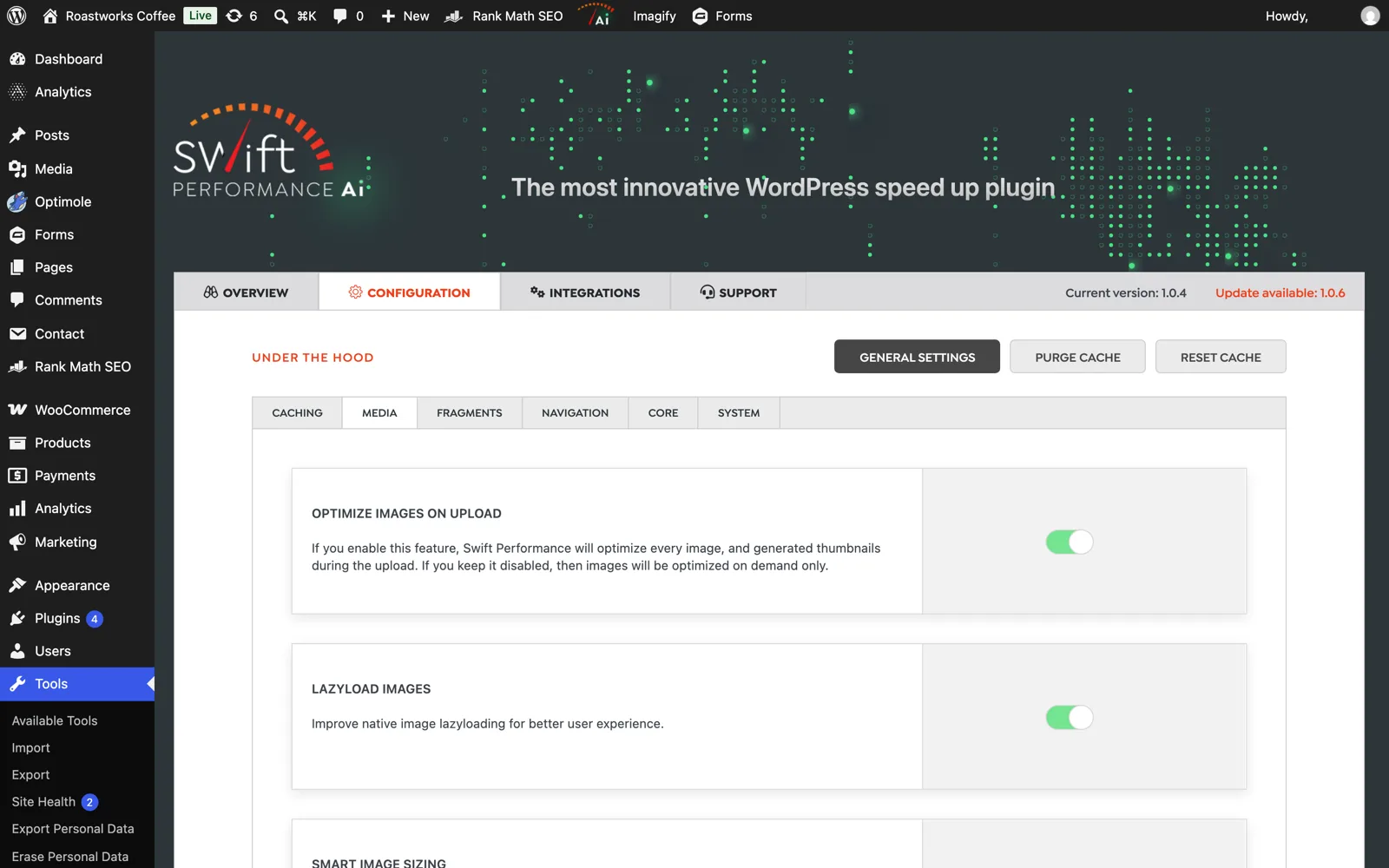Open the Howdy account menu
Image resolution: width=1389 pixels, height=868 pixels.
(1287, 16)
